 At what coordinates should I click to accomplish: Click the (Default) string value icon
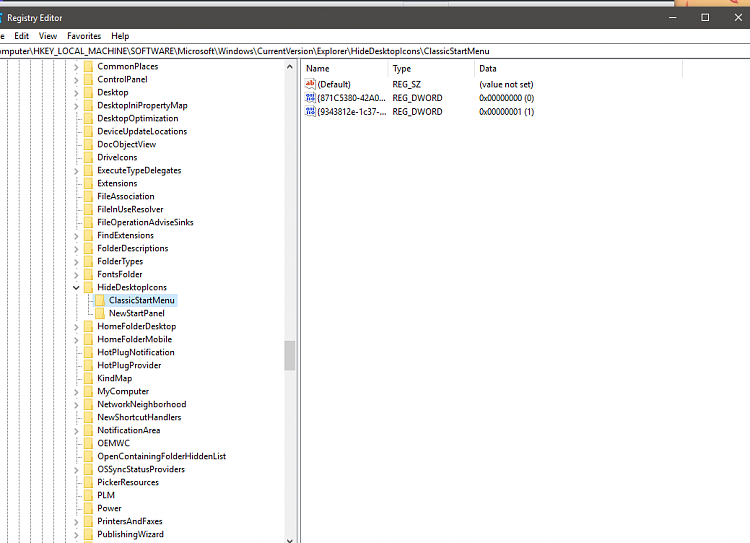pyautogui.click(x=310, y=84)
